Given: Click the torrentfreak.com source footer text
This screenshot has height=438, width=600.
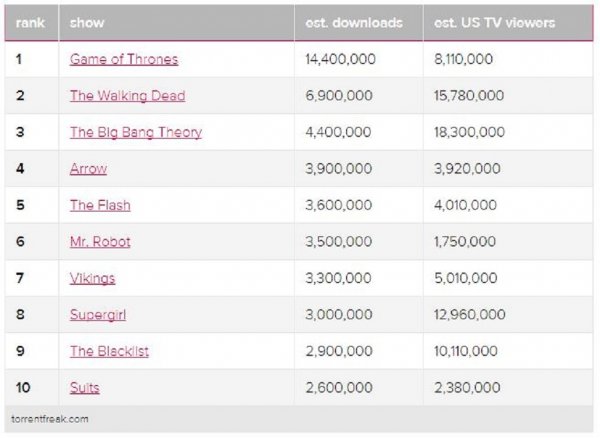Looking at the screenshot, I should (53, 419).
